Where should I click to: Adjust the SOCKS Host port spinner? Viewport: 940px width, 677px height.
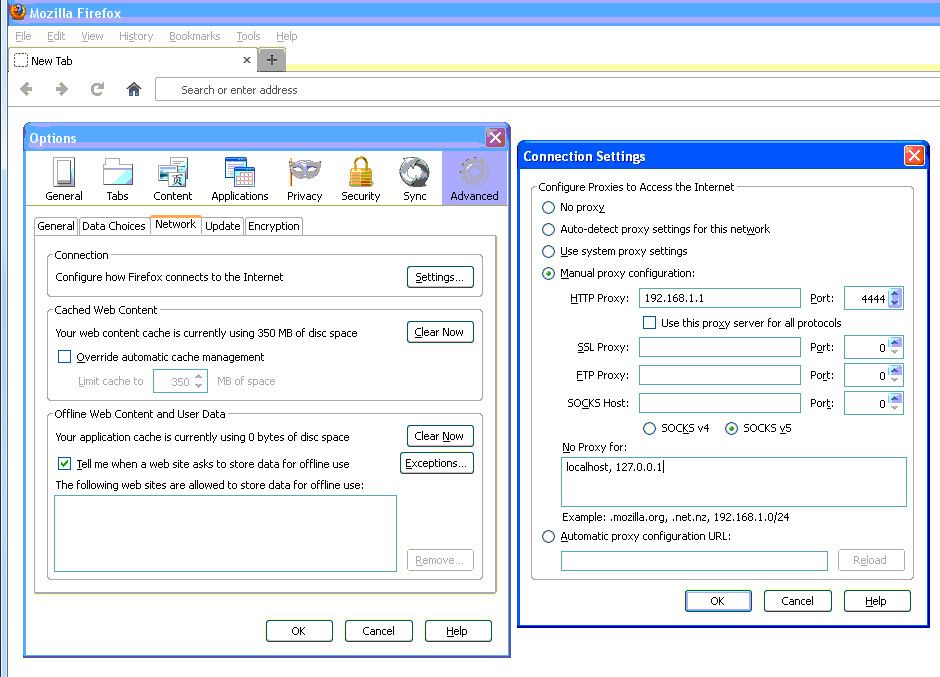pyautogui.click(x=895, y=403)
